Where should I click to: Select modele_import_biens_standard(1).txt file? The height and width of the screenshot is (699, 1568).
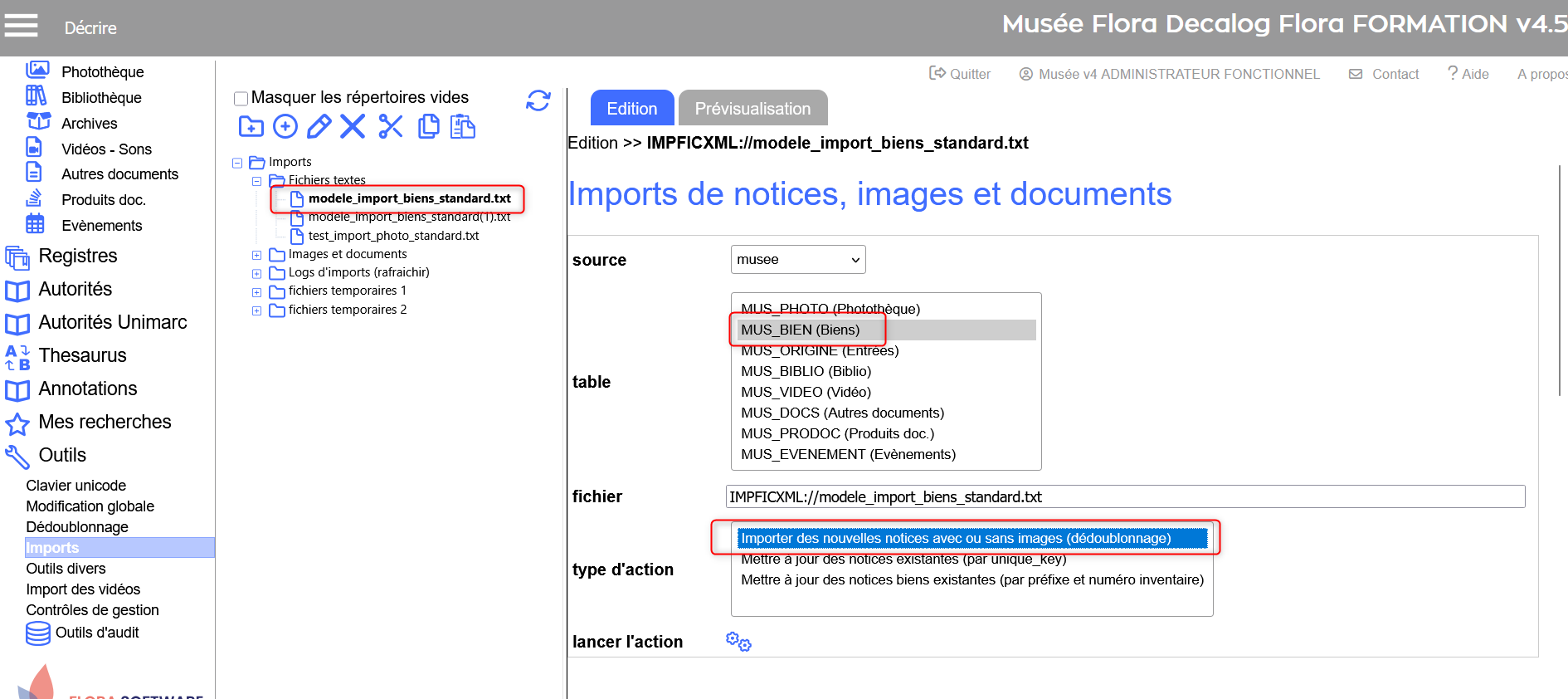409,217
